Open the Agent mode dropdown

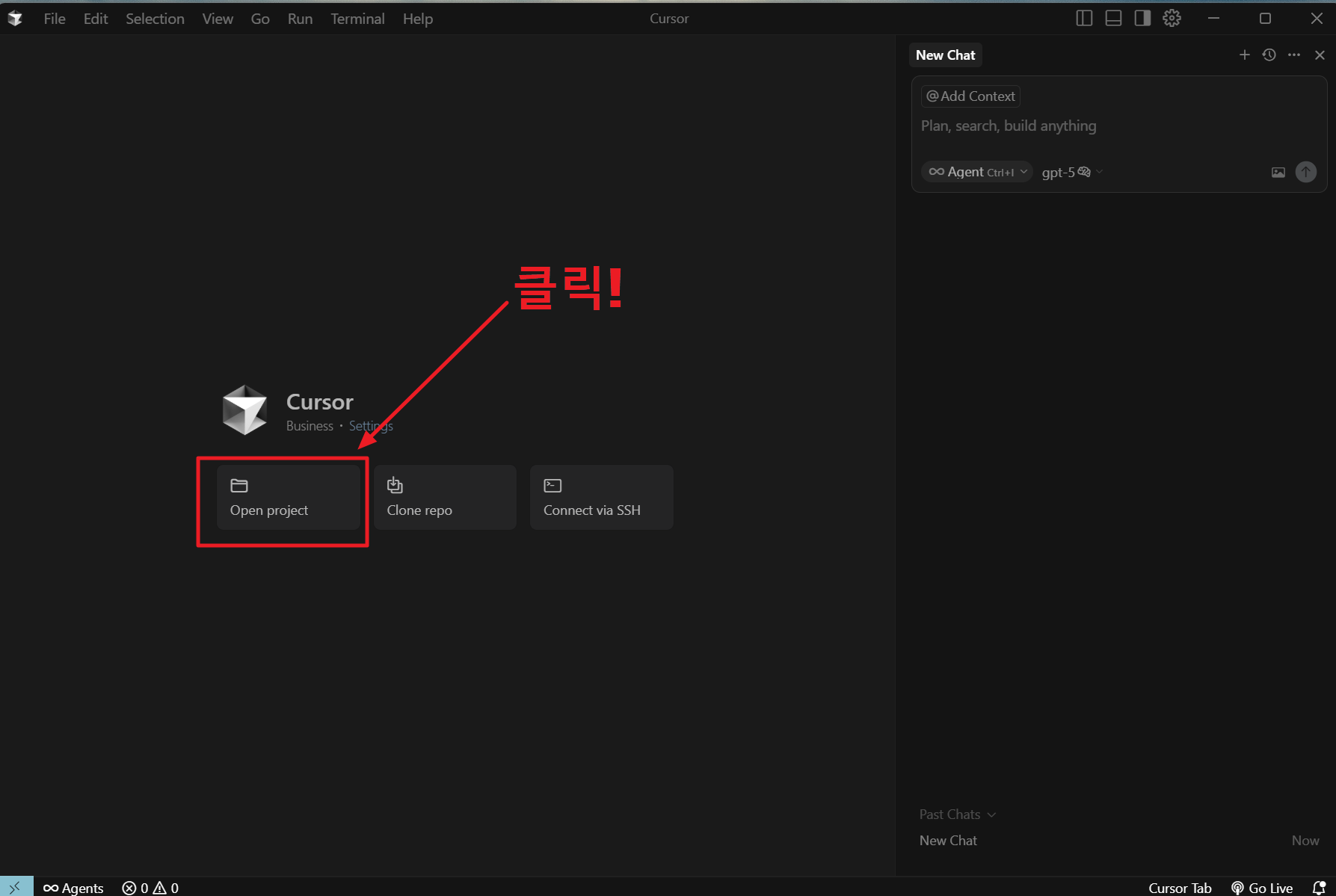click(977, 172)
